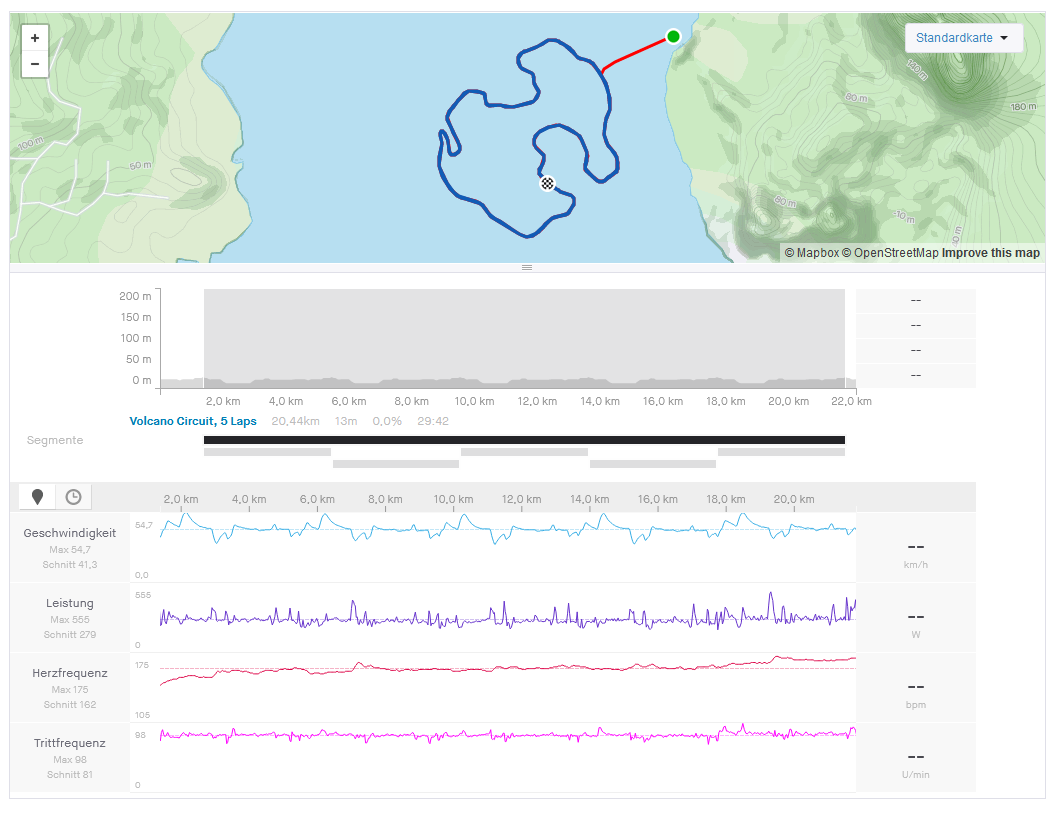
Task: Click the green start marker on map
Action: click(x=673, y=37)
